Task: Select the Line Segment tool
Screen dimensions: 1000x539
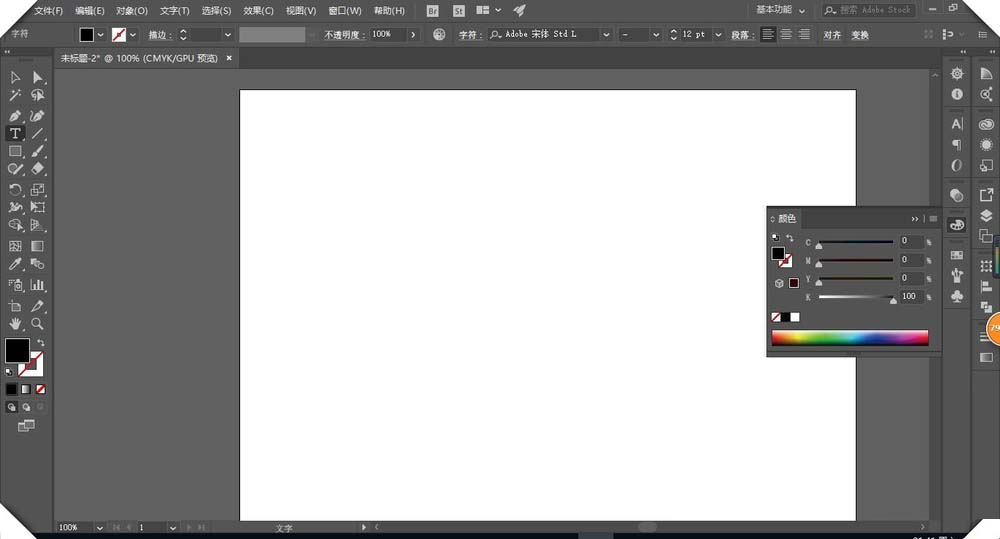Action: click(38, 133)
